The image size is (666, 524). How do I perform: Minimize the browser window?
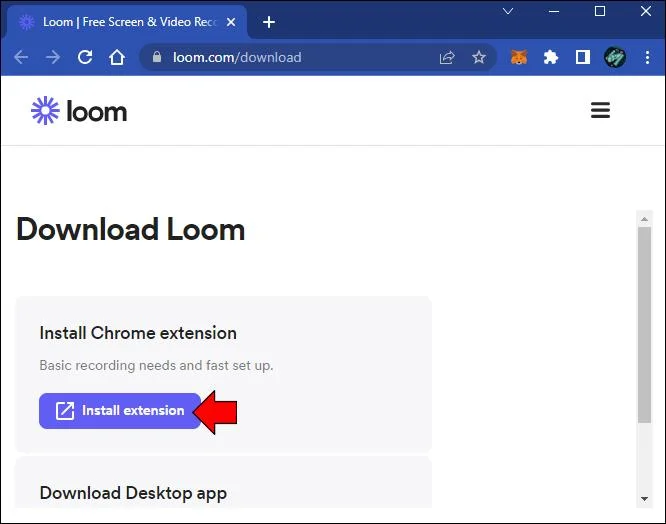[553, 11]
